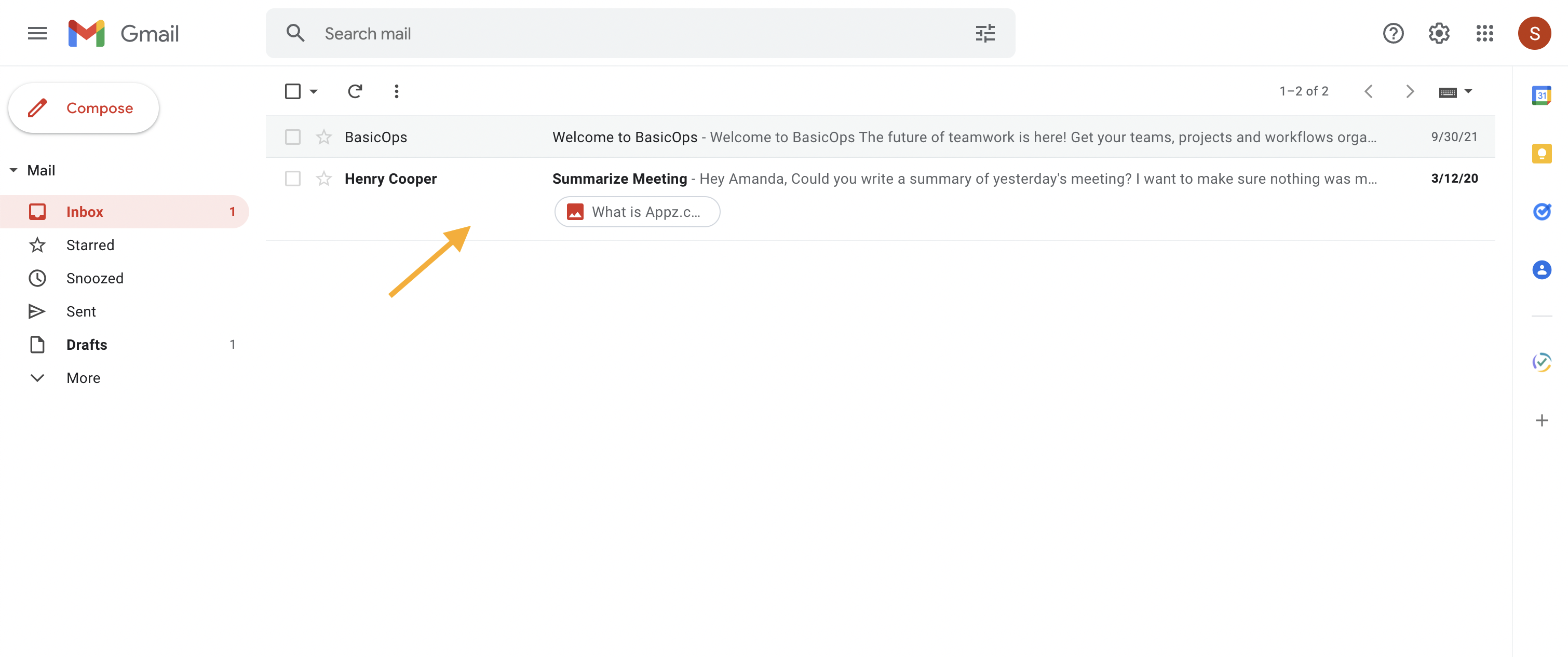The width and height of the screenshot is (1568, 657).
Task: Open Google Tasks side panel
Action: 1541,212
